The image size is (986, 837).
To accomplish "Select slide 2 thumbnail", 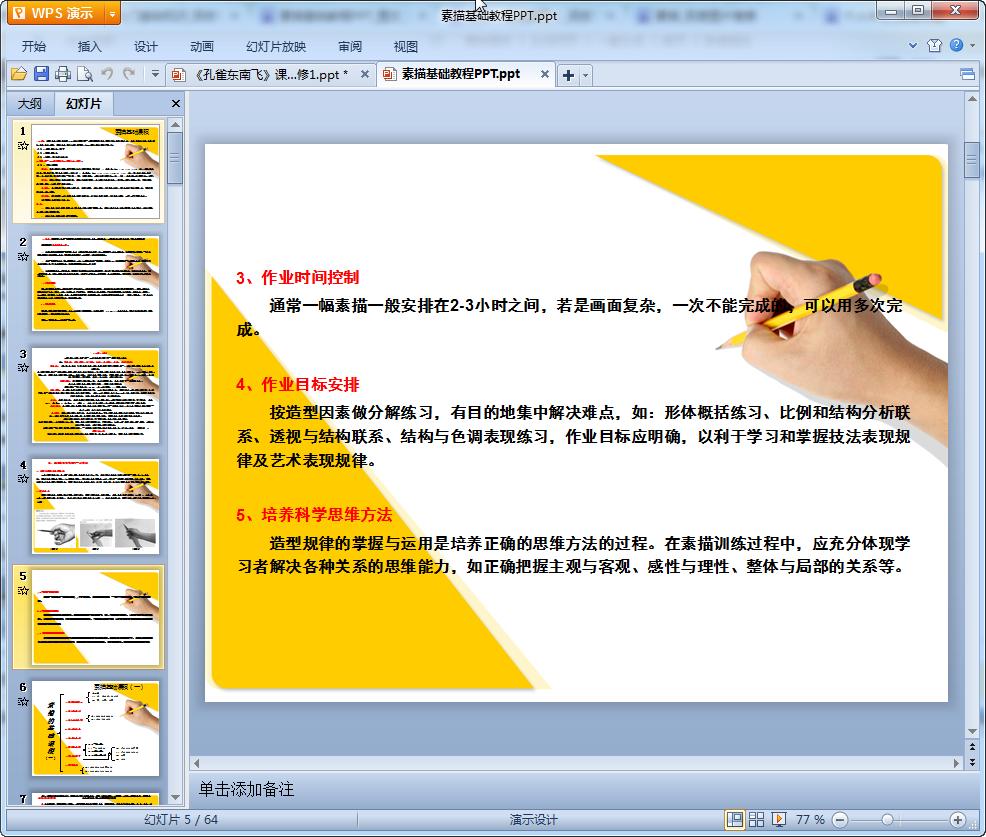I will [x=96, y=284].
